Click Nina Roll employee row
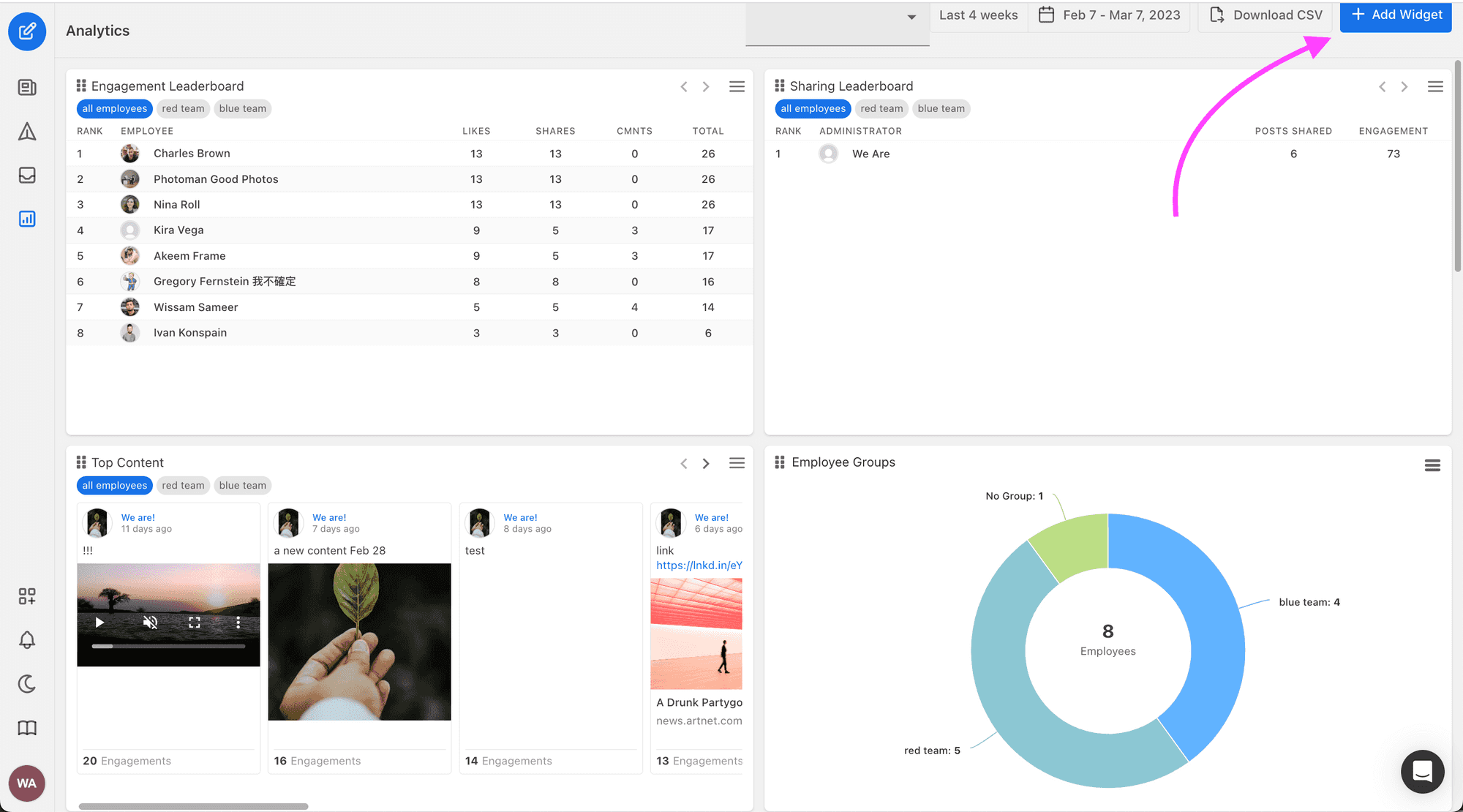 pyautogui.click(x=410, y=205)
